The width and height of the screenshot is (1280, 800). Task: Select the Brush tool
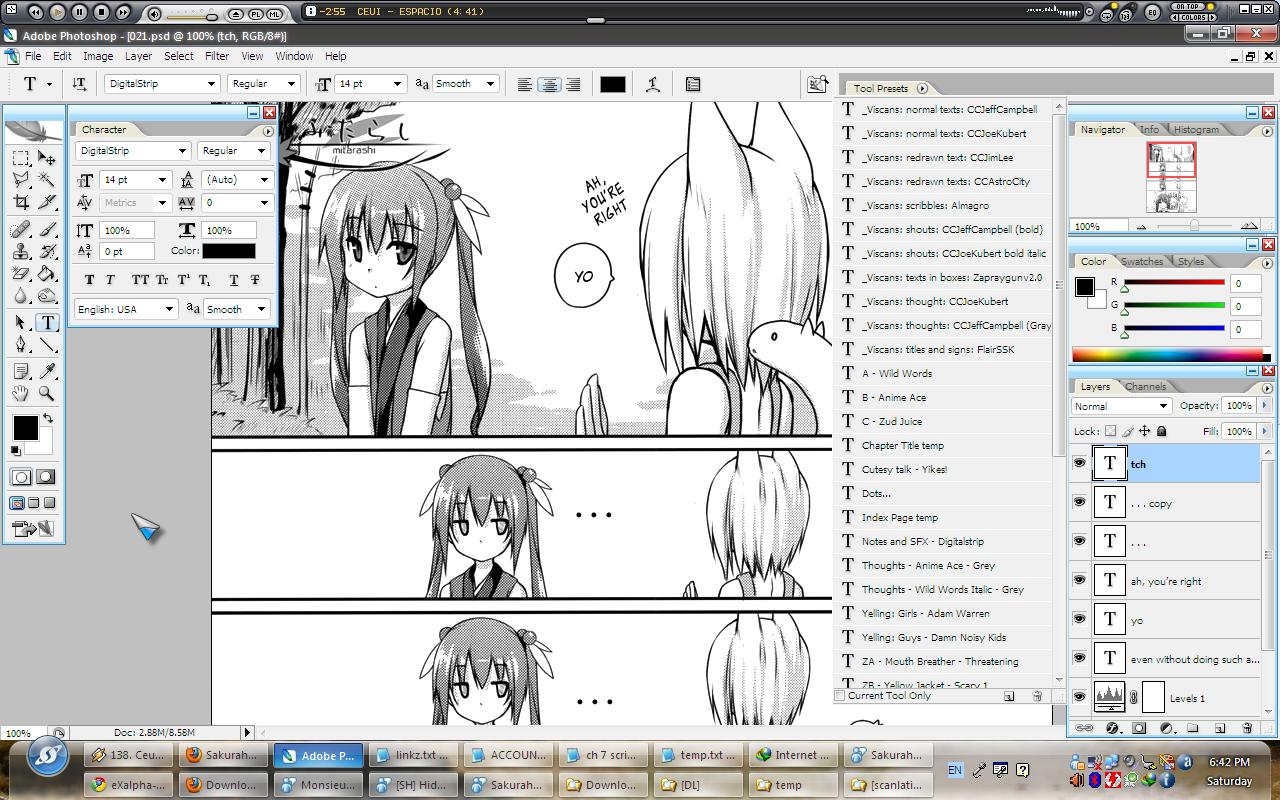pyautogui.click(x=47, y=230)
